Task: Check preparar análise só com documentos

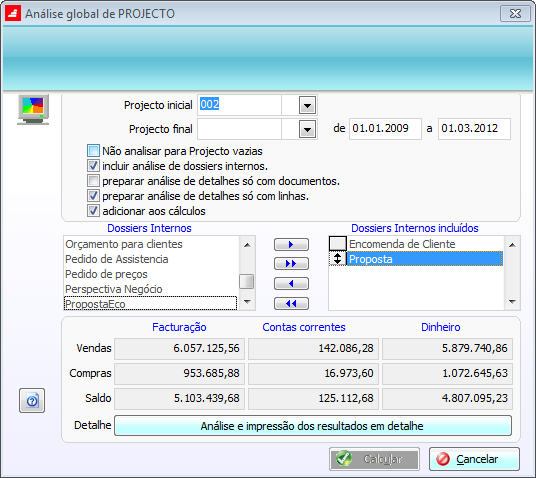Action: 93,181
